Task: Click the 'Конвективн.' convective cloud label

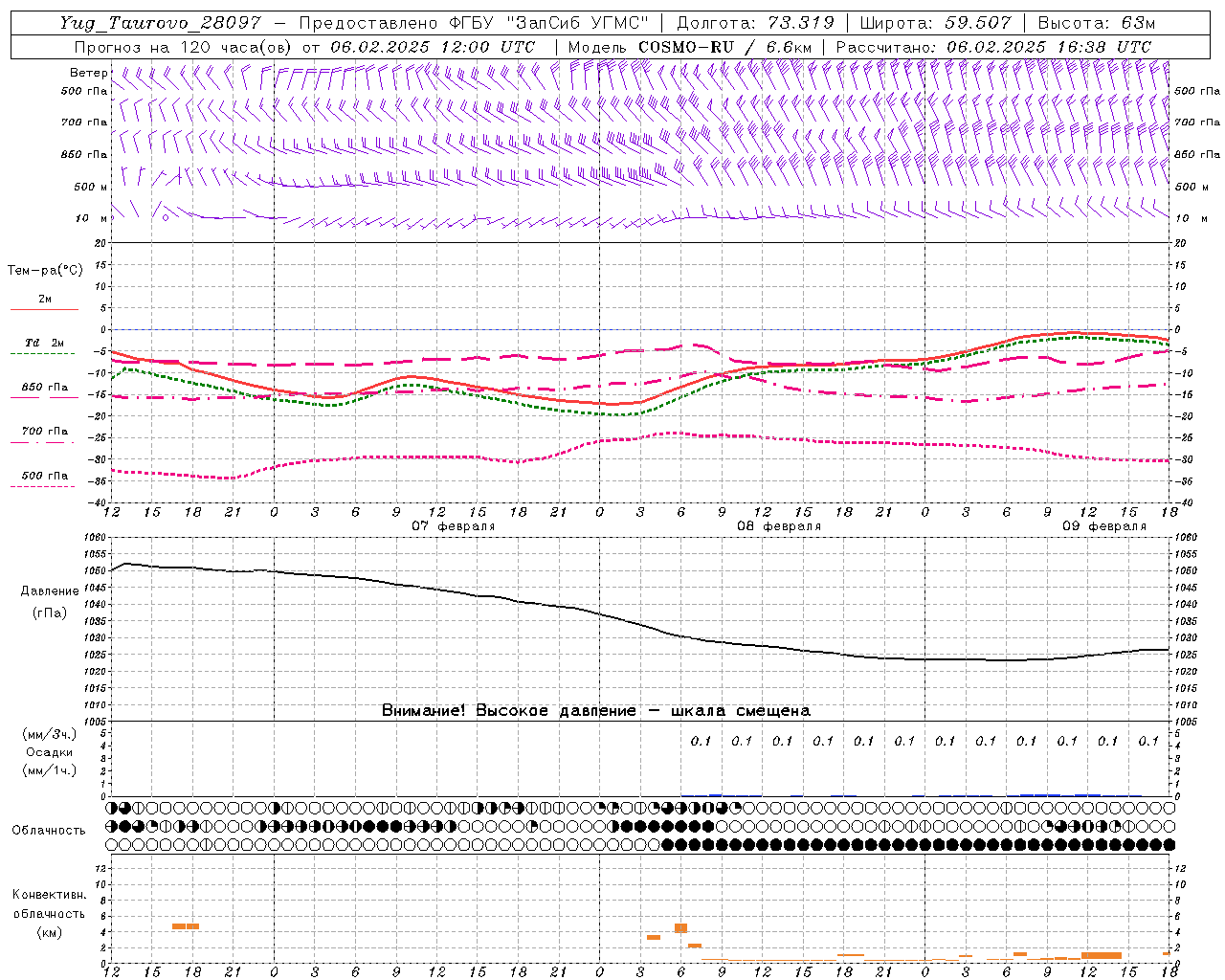Action: coord(49,895)
